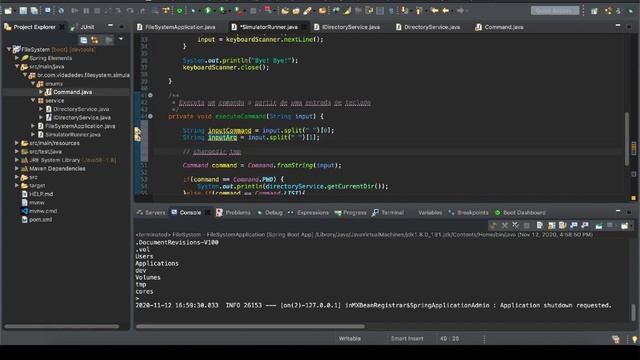Open the Run button dropdown arrow
This screenshot has height=360, width=640.
[x=215, y=11]
